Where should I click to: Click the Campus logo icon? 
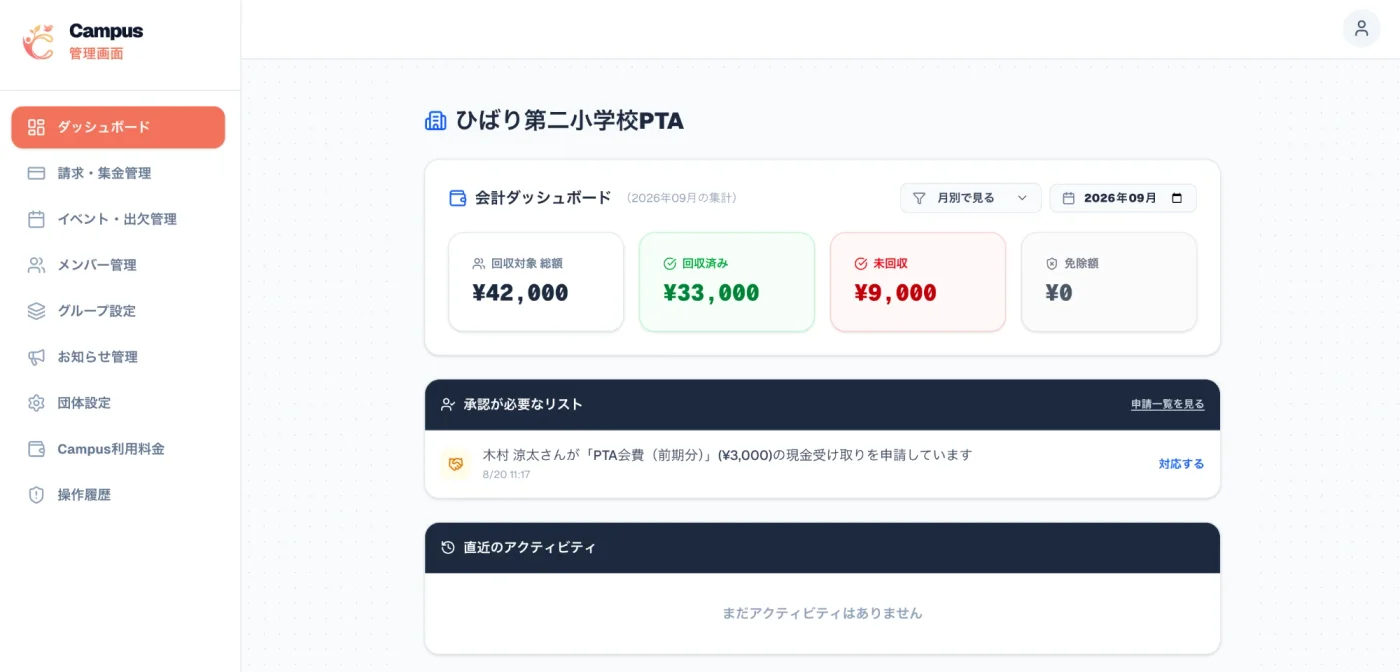tap(38, 42)
